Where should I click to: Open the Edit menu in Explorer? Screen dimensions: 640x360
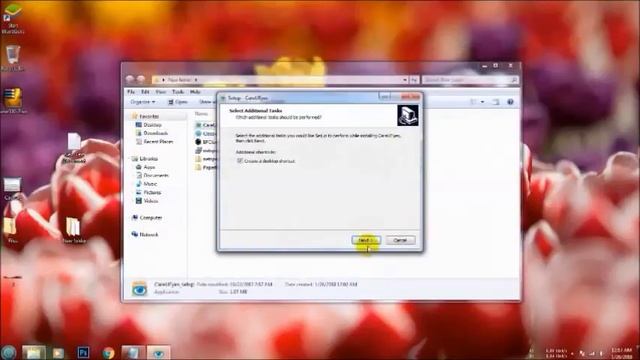pos(145,92)
